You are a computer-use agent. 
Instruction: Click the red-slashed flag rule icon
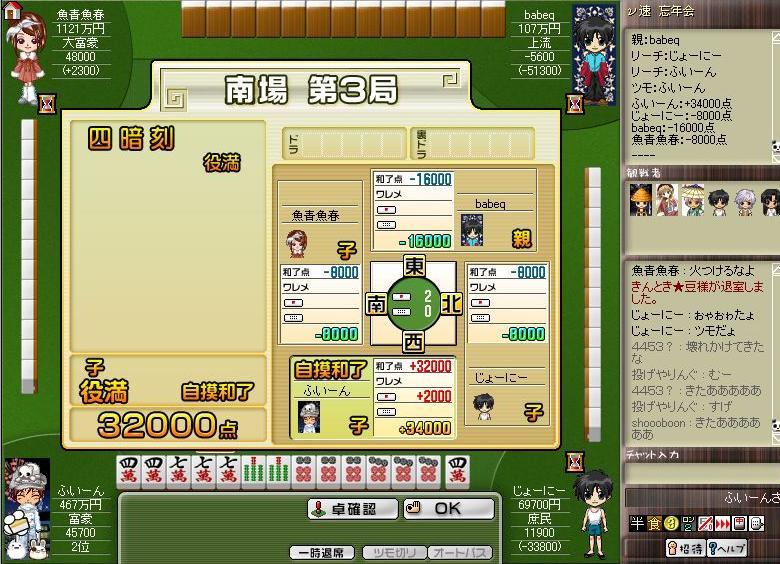[x=705, y=523]
